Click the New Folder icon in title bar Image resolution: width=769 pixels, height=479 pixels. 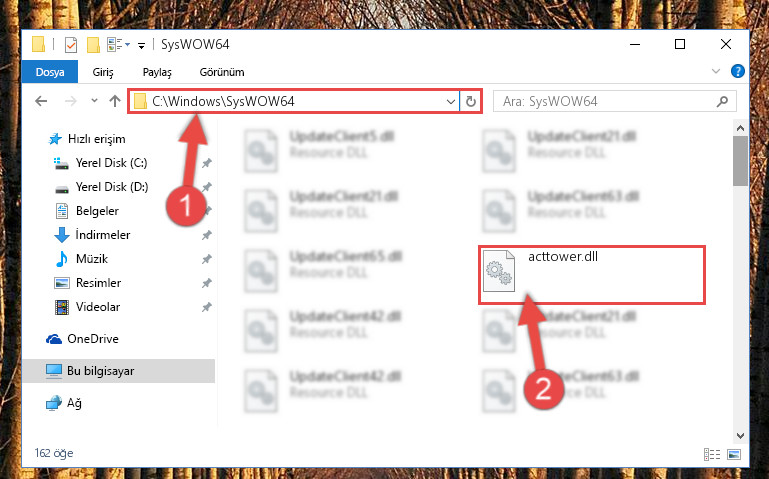[x=93, y=45]
